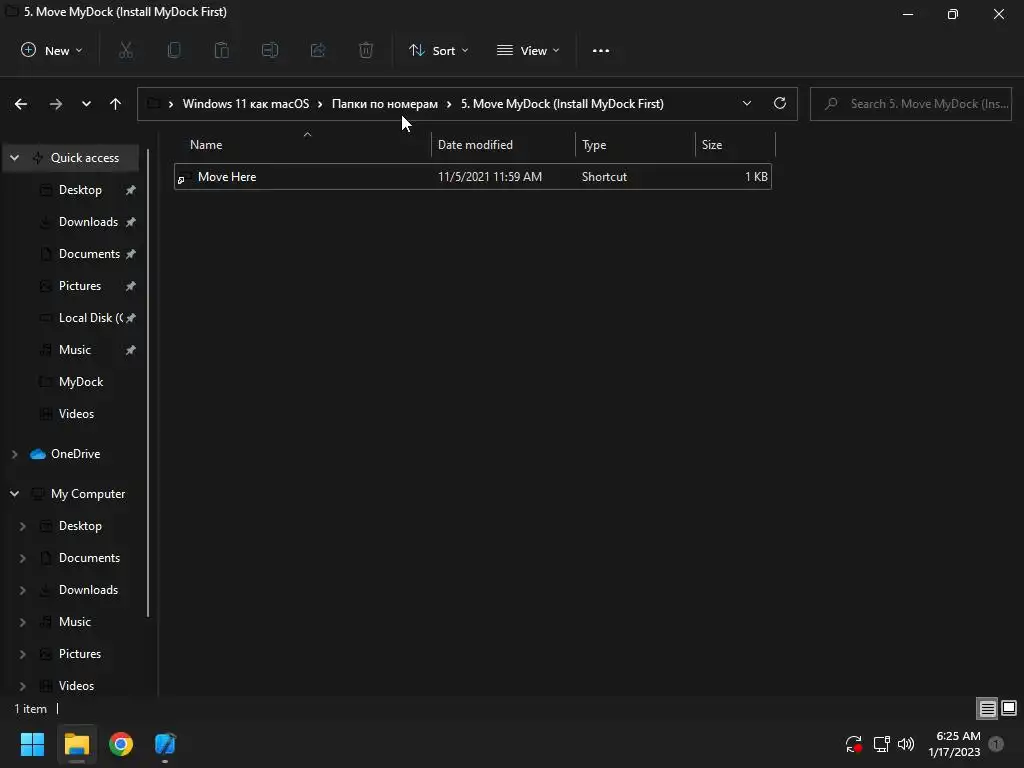
Task: Click the Delete trash icon
Action: (x=366, y=50)
